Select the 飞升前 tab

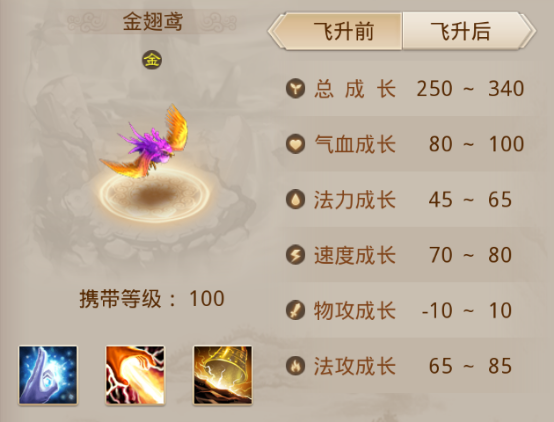[x=336, y=31]
